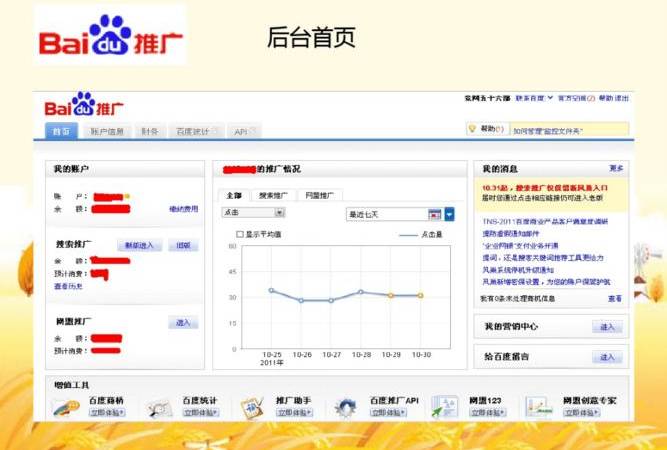
Task: Open the TNS-2011 survey message link
Action: [545, 221]
